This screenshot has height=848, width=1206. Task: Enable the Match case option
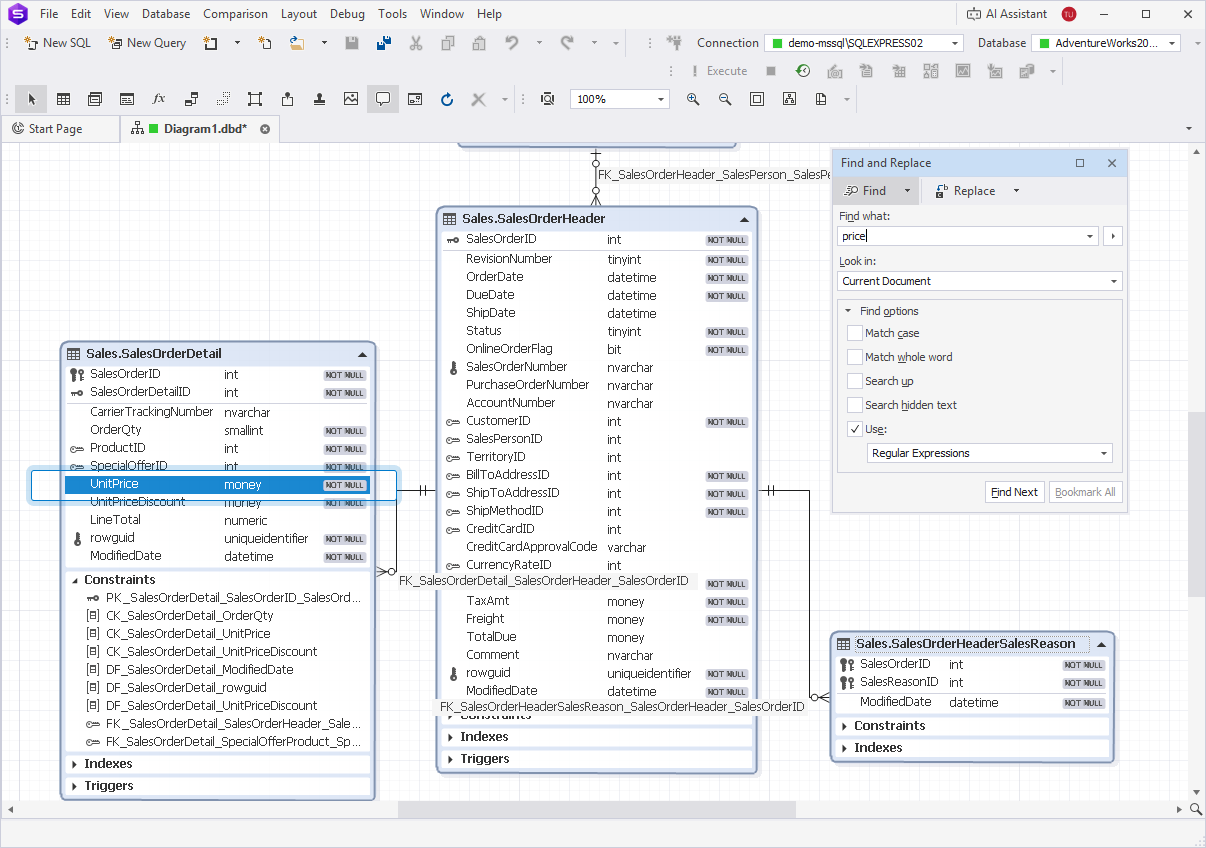(856, 333)
